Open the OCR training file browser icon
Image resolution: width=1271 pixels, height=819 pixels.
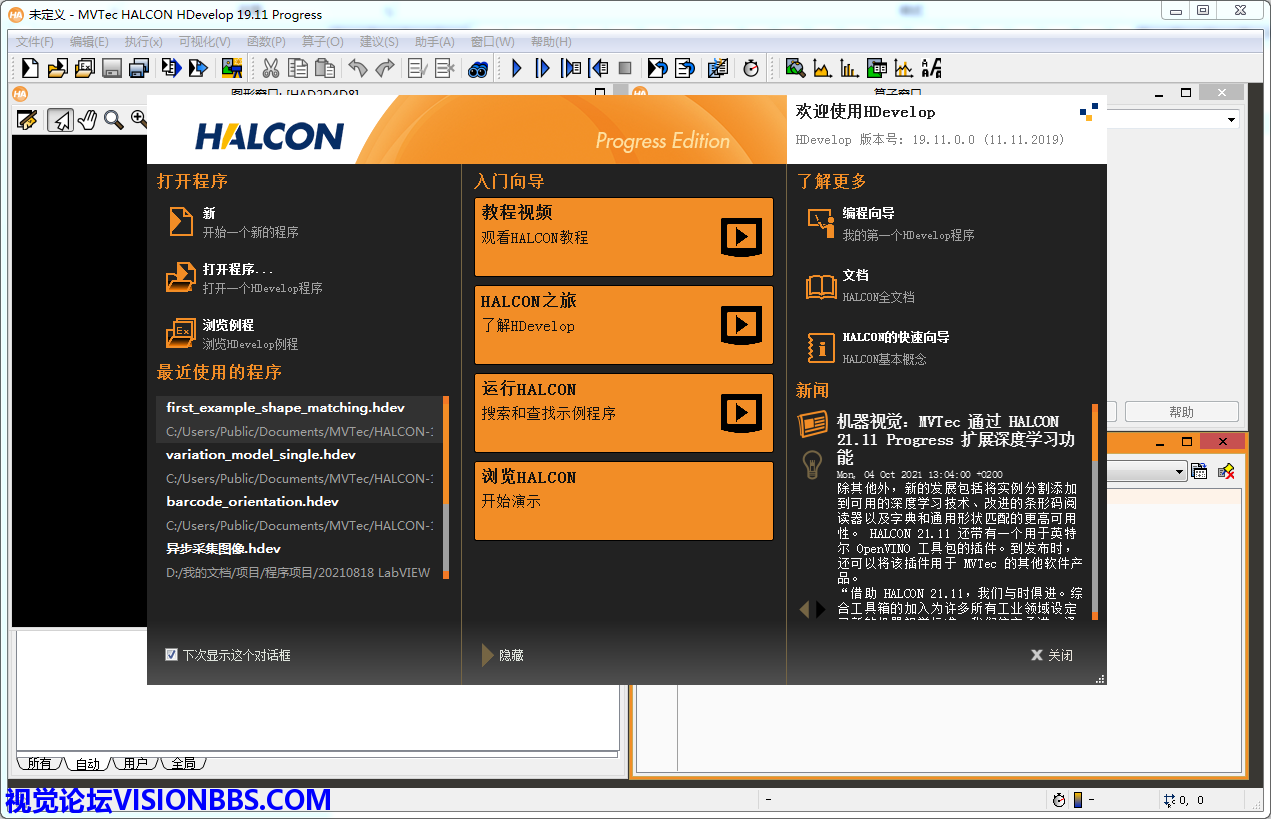931,68
